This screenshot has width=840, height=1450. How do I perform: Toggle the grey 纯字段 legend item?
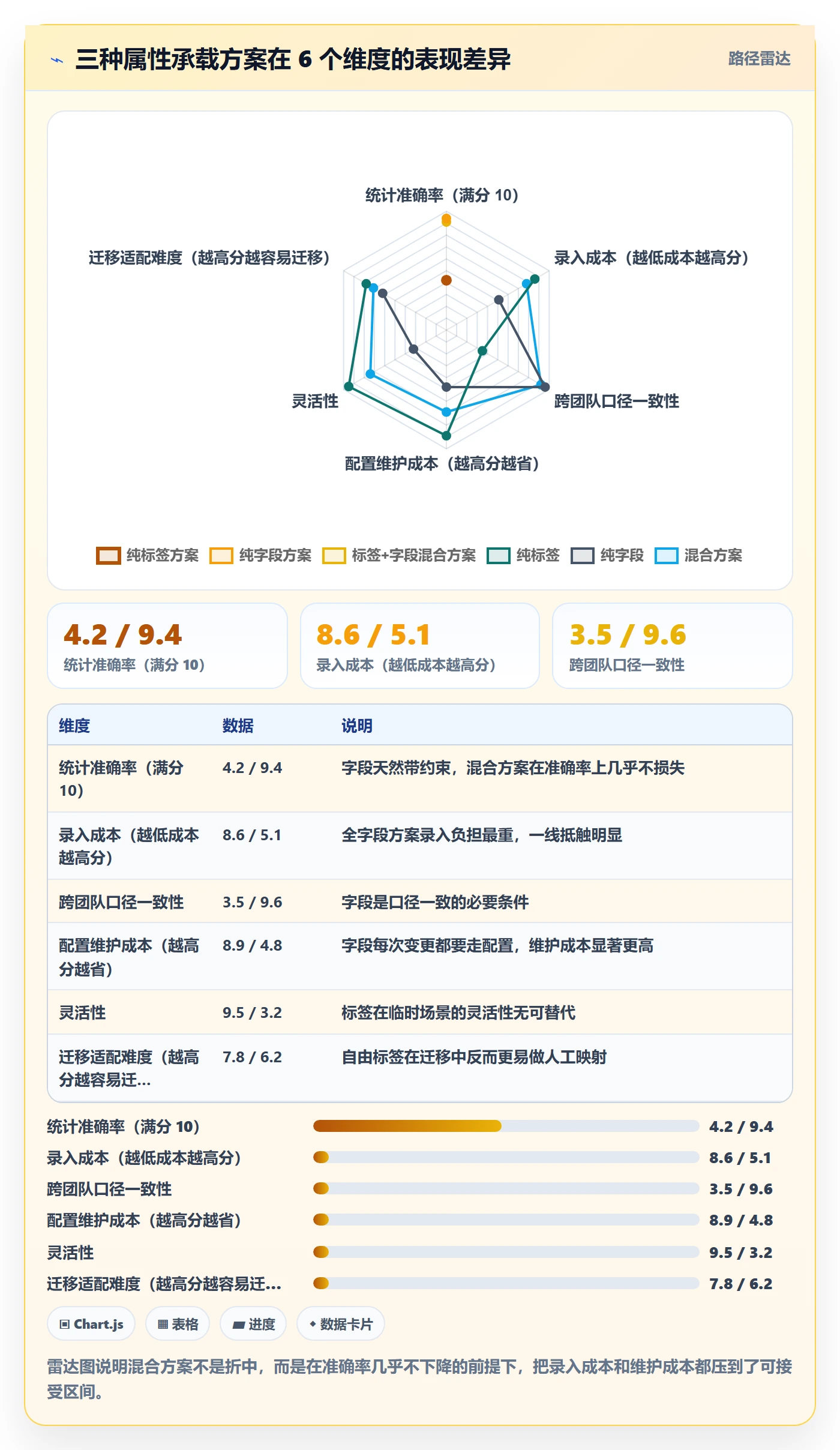coord(607,556)
